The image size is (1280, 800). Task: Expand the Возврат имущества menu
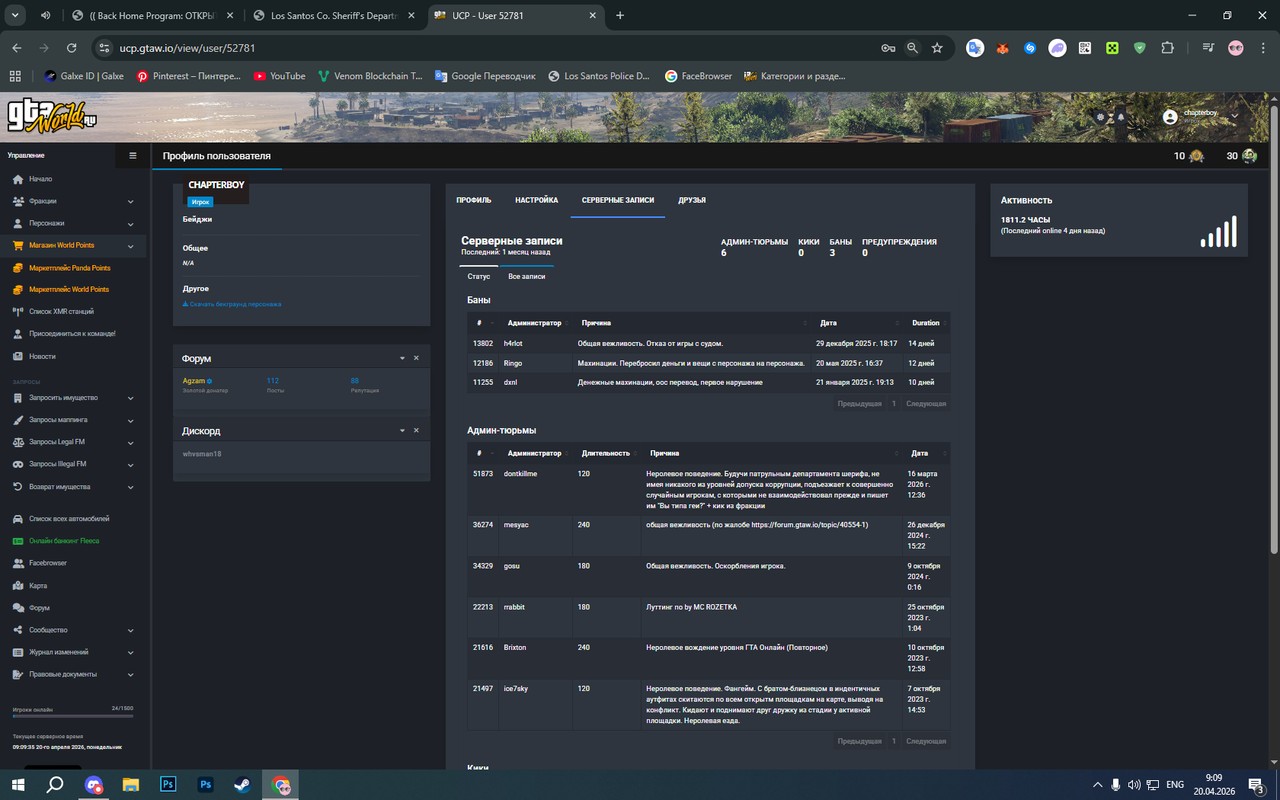[131, 487]
